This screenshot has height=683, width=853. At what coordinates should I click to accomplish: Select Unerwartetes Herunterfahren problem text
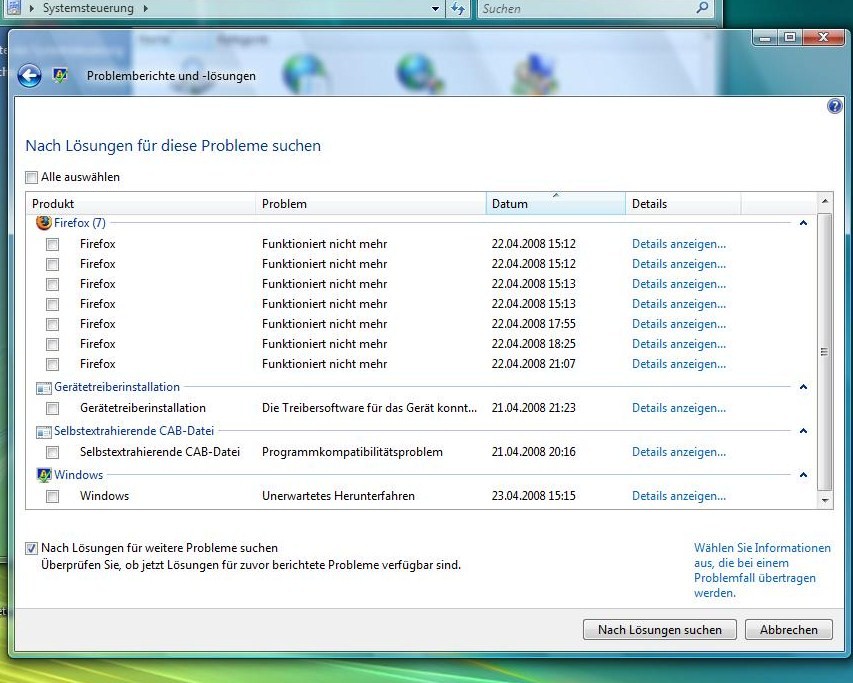tap(338, 496)
